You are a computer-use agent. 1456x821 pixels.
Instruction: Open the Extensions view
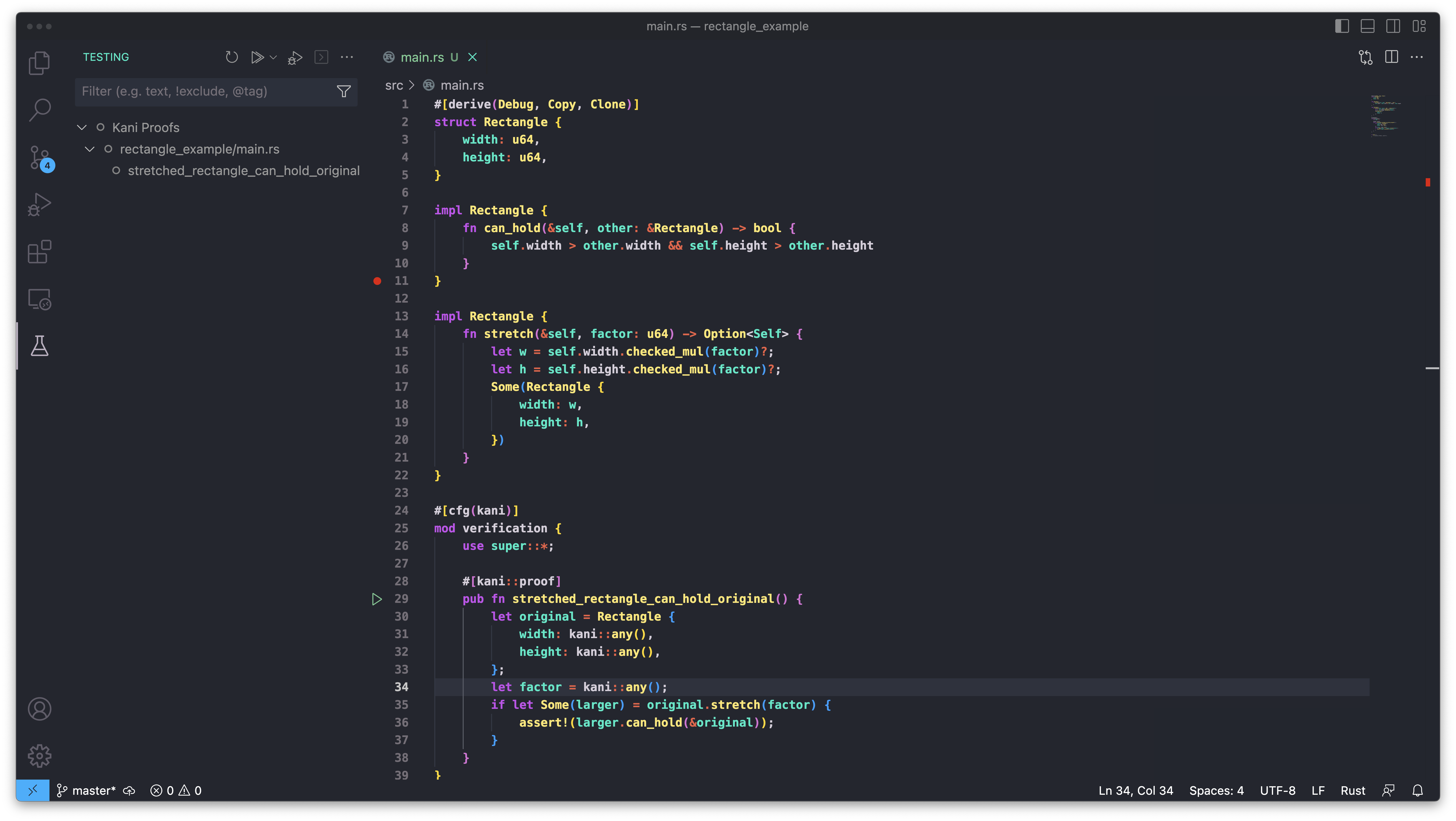[40, 252]
